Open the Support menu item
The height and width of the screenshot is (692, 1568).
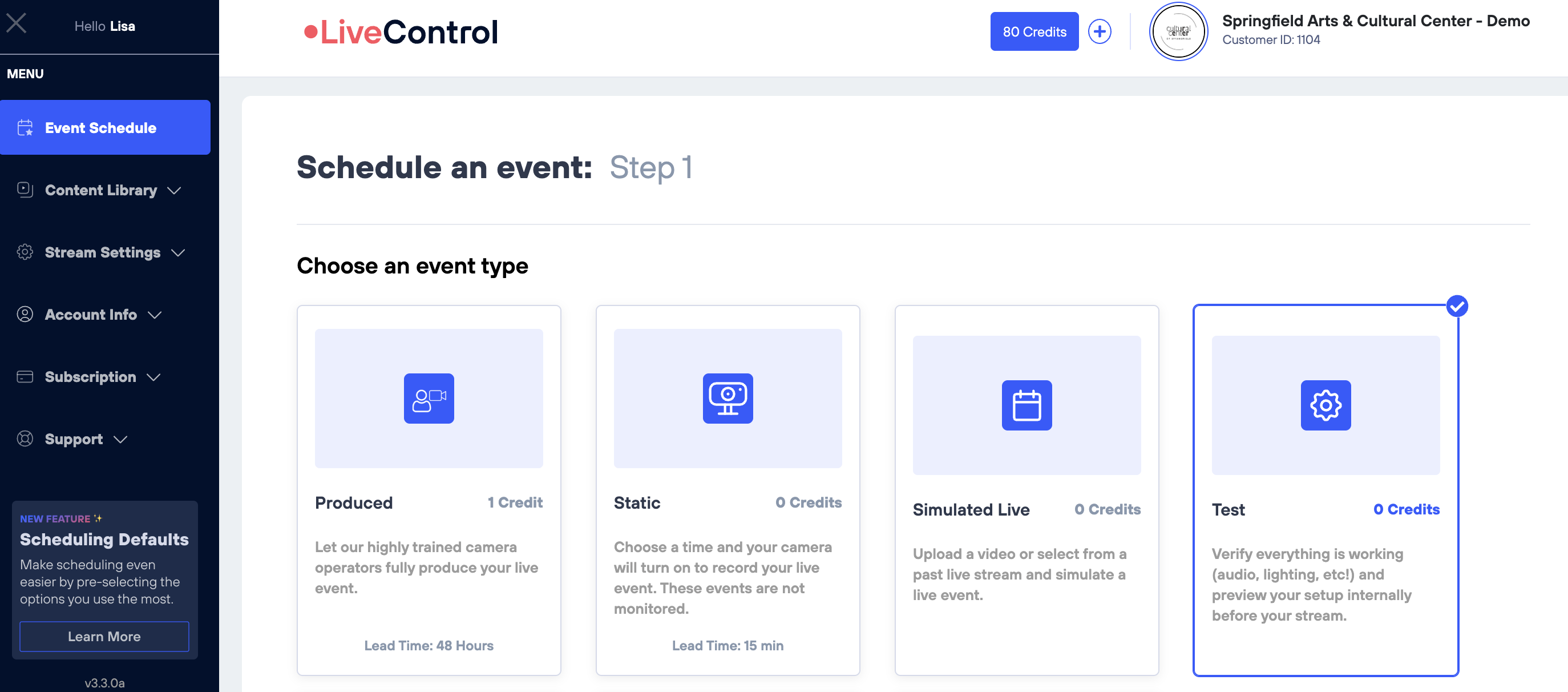[74, 439]
